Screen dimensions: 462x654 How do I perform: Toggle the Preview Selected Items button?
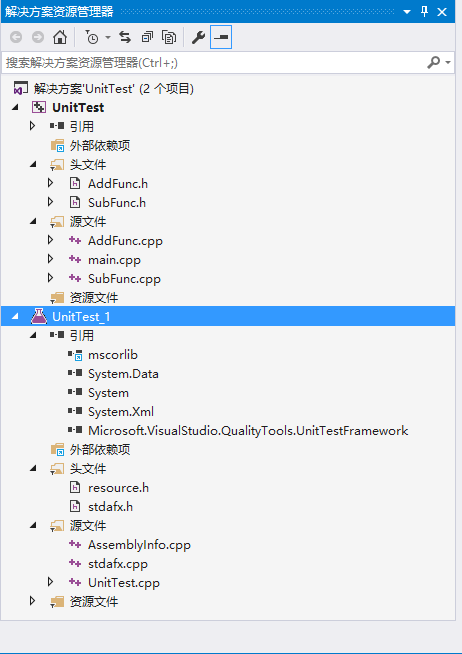(221, 37)
